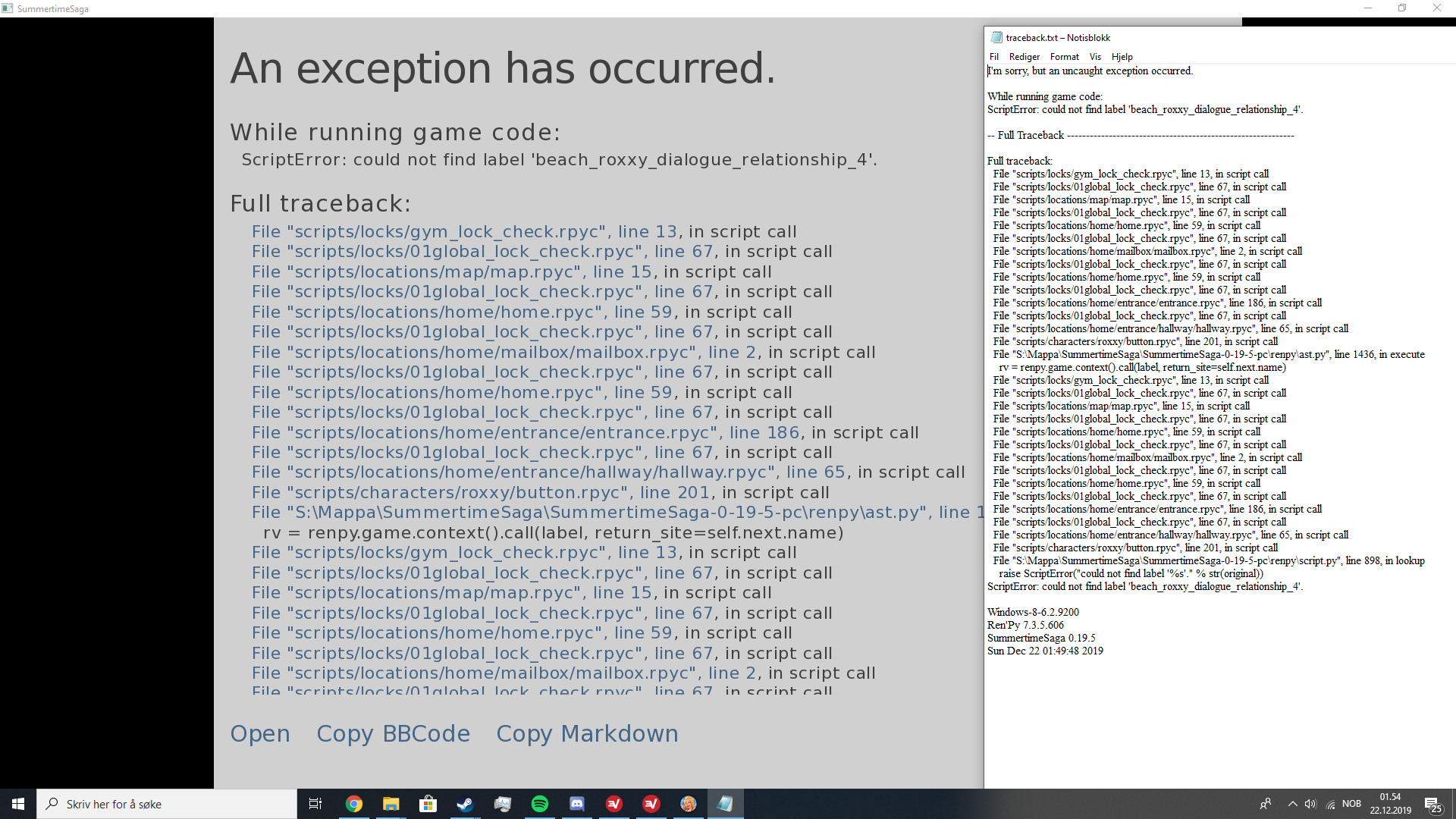The image size is (1456, 819).
Task: Open the Rediger menu
Action: (1024, 57)
